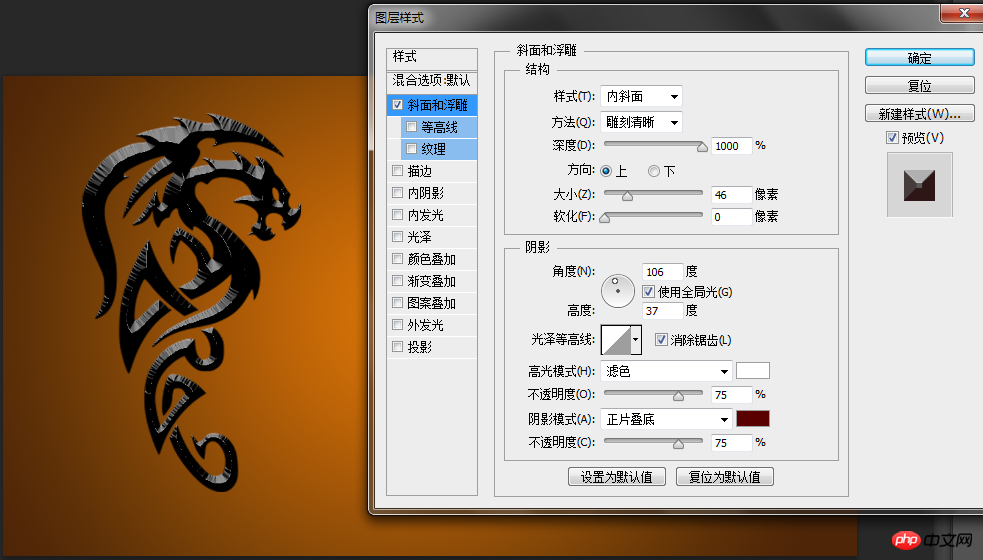Open the dark red shadow color swatch
Viewport: 983px width, 560px height.
[x=752, y=419]
